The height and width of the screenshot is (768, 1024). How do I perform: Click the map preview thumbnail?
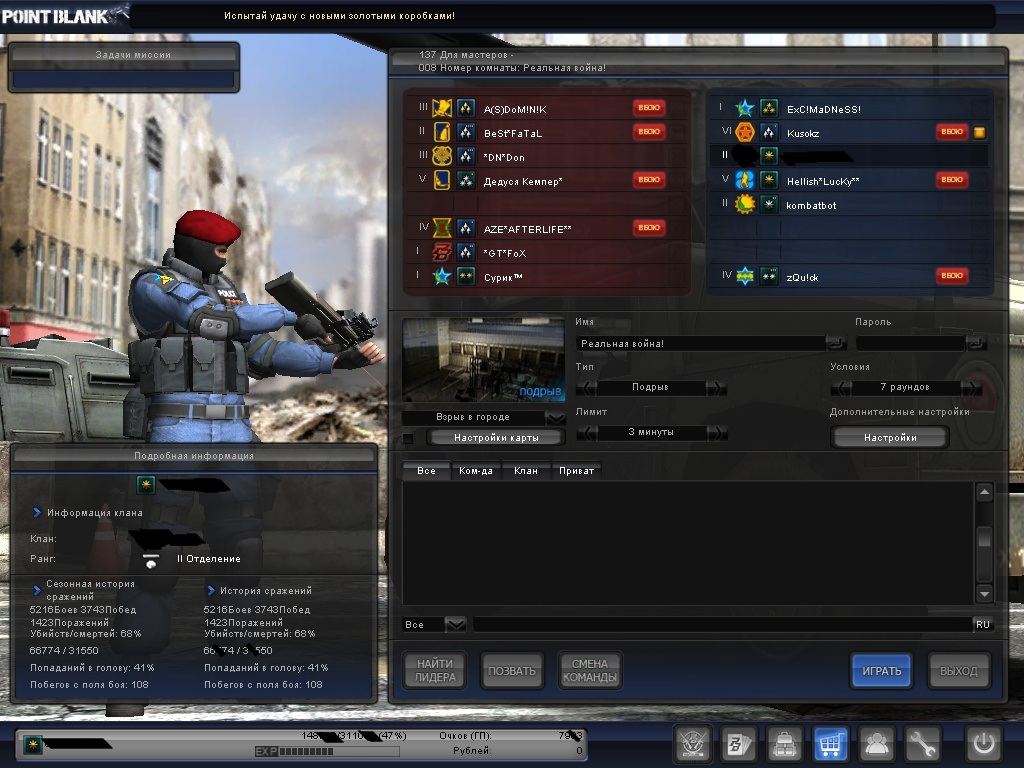click(483, 359)
